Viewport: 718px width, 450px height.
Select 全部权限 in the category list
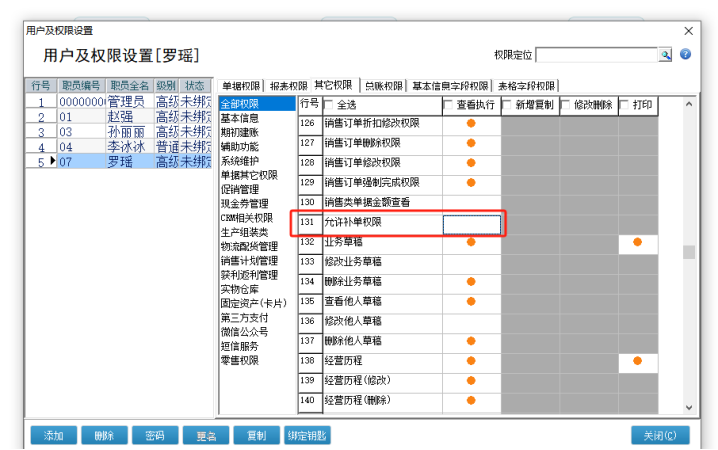[257, 104]
